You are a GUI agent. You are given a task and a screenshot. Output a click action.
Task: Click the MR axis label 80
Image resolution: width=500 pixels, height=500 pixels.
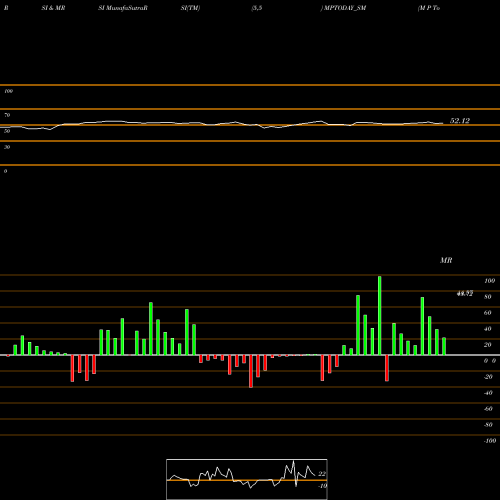[488, 297]
